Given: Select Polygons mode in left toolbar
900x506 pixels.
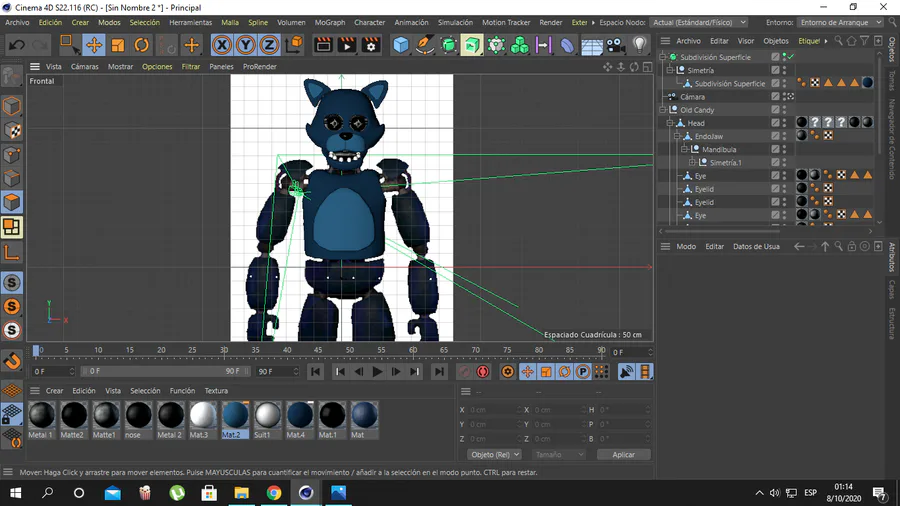Looking at the screenshot, I should [11, 203].
